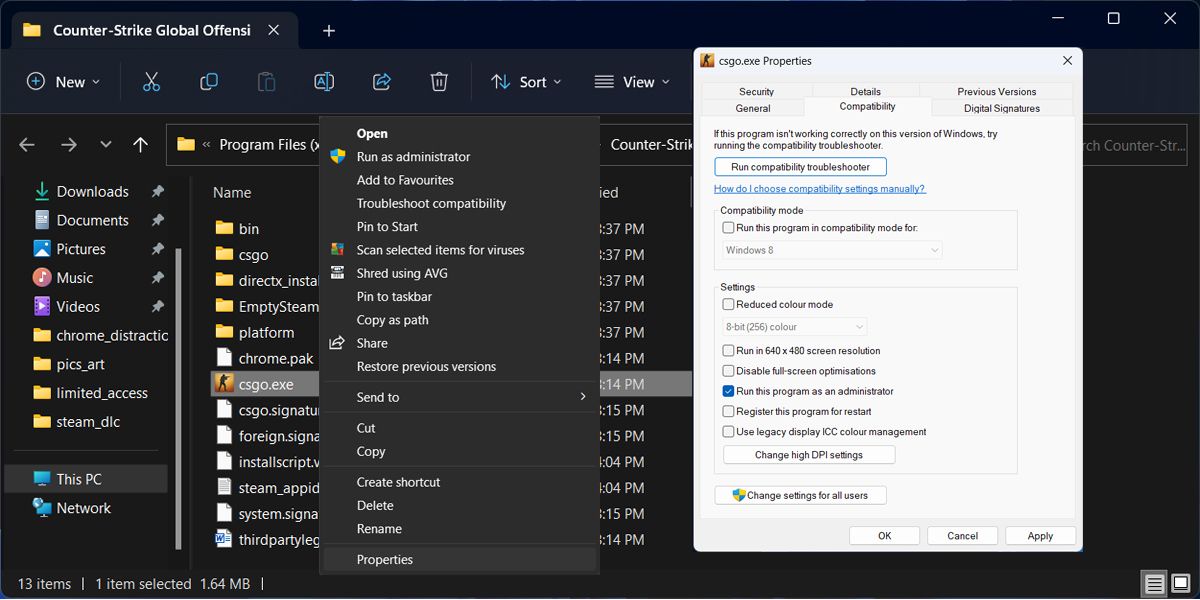Screen dimensions: 1200x600
Task: Open recent locations chevron beside forward arrow
Action: click(105, 145)
